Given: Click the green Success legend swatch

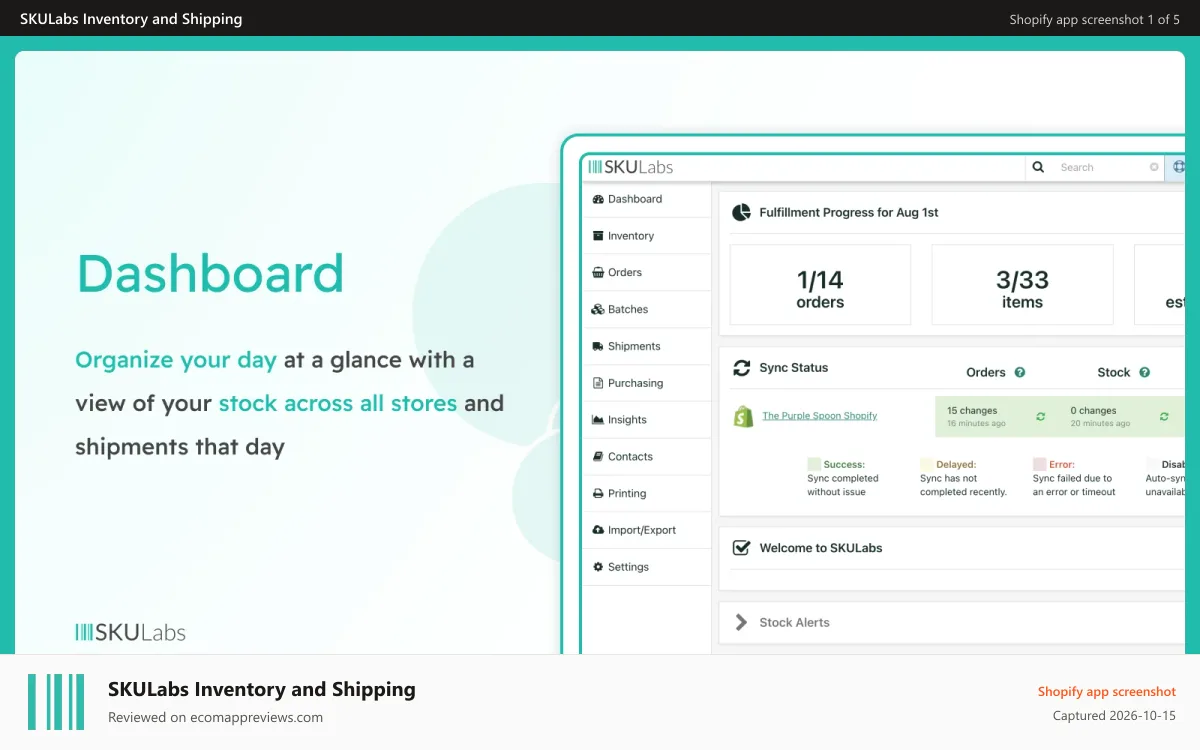Looking at the screenshot, I should point(814,465).
